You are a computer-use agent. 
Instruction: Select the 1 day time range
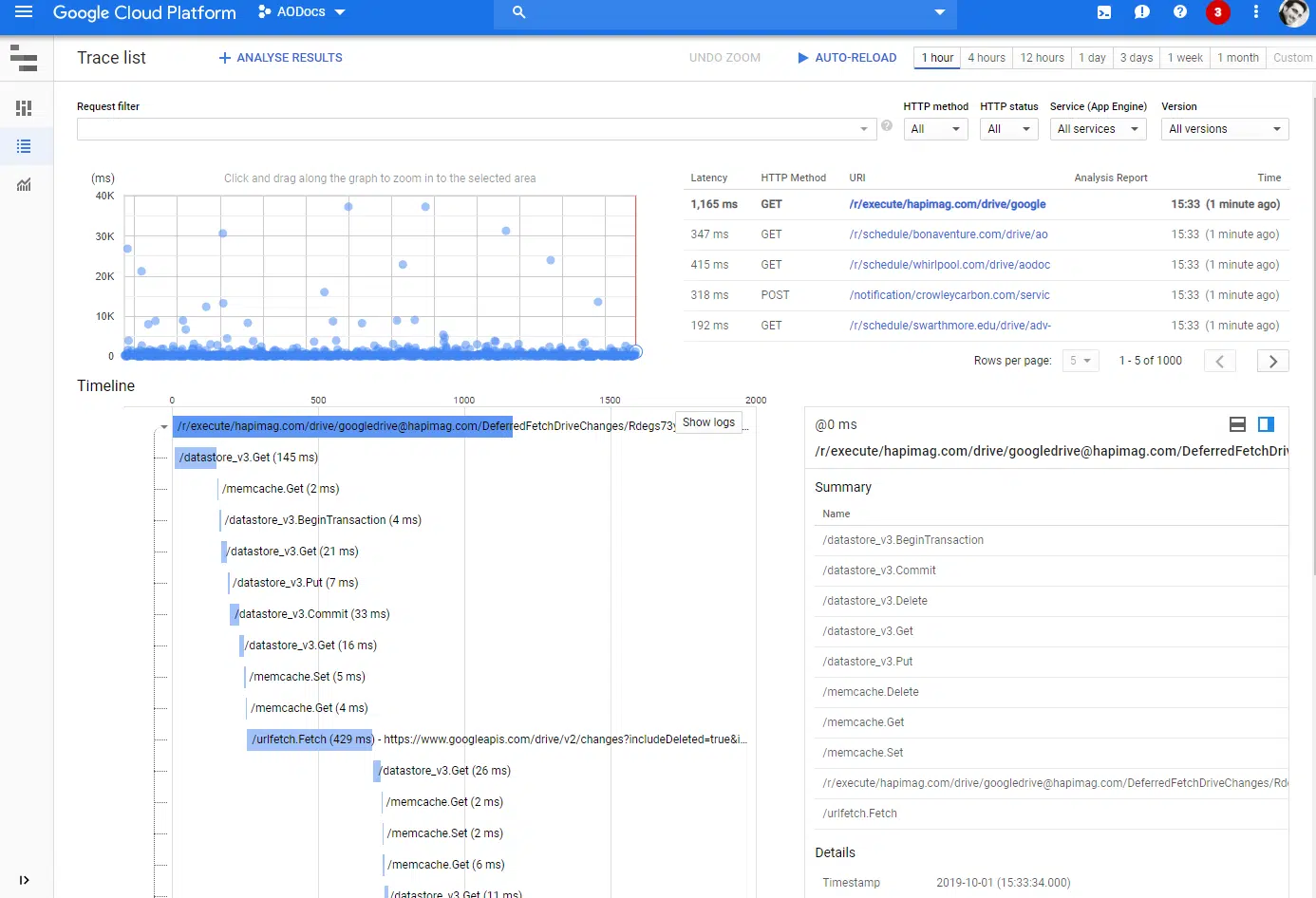coord(1092,58)
